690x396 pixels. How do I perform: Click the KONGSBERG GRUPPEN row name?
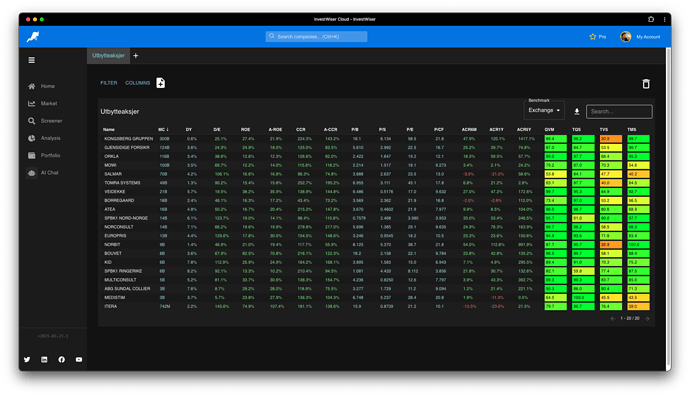(128, 139)
